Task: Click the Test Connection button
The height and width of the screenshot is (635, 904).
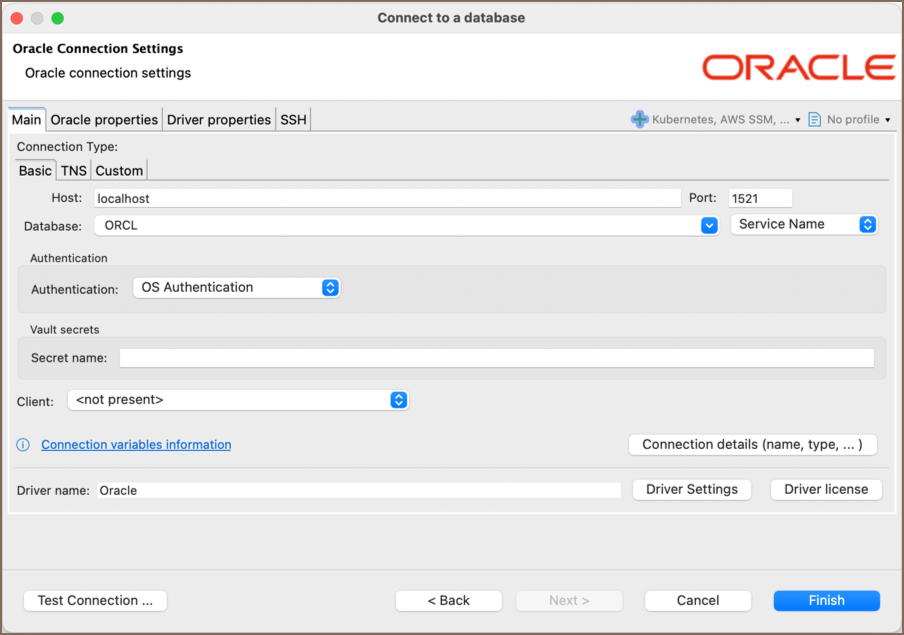Action: pyautogui.click(x=95, y=600)
